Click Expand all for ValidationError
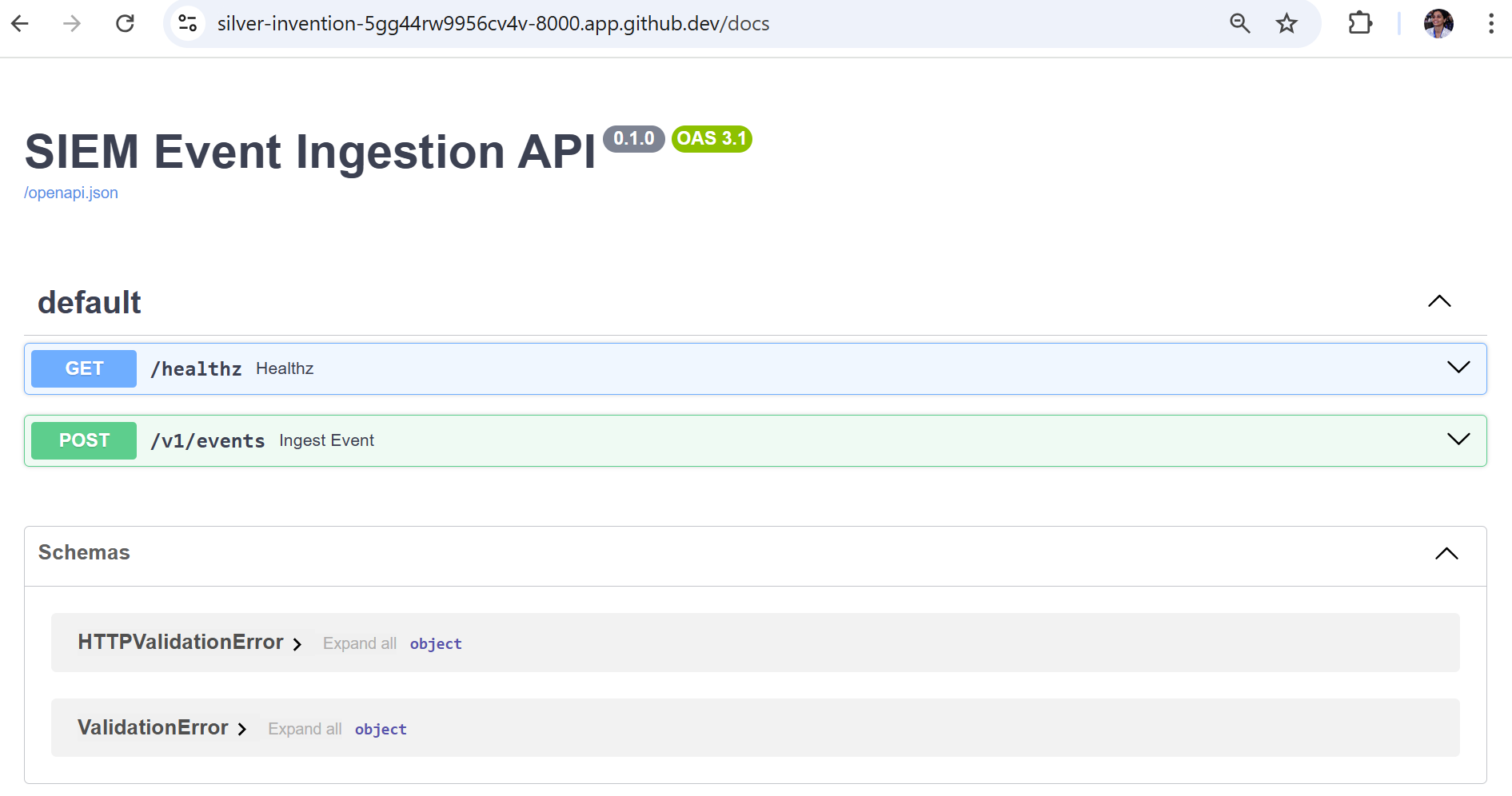This screenshot has height=796, width=1512. [x=305, y=729]
